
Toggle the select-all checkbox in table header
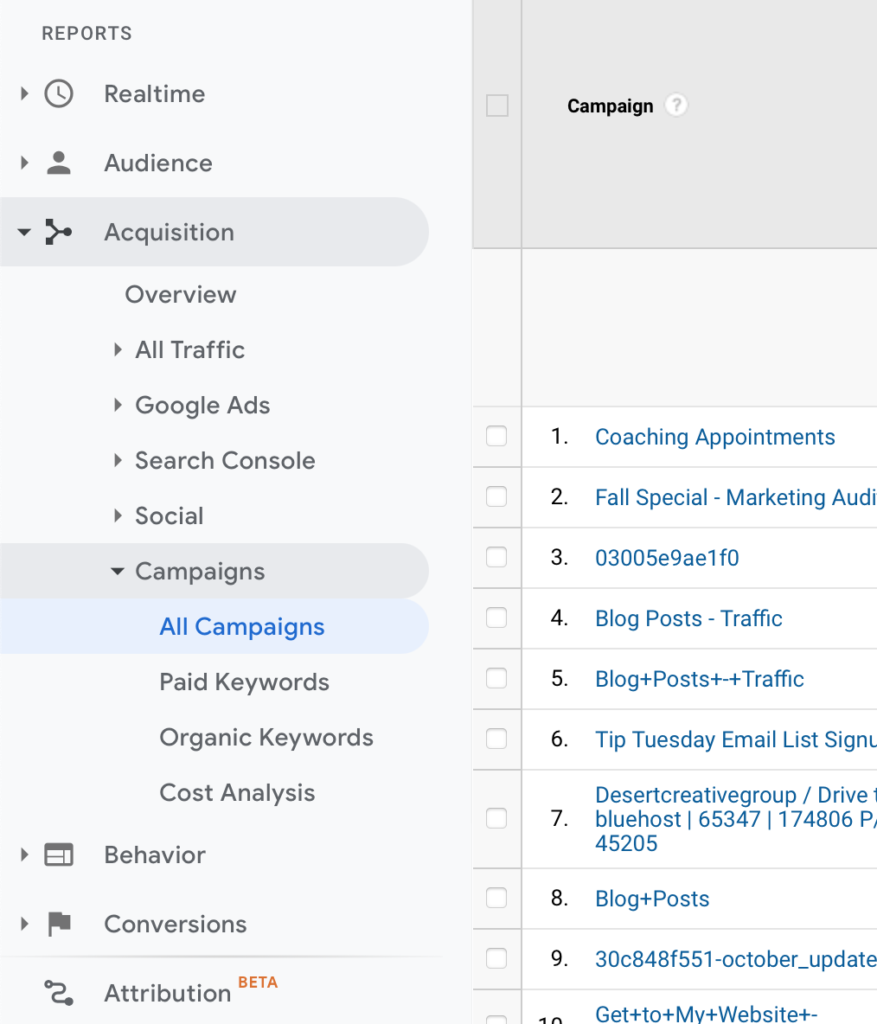tap(497, 106)
